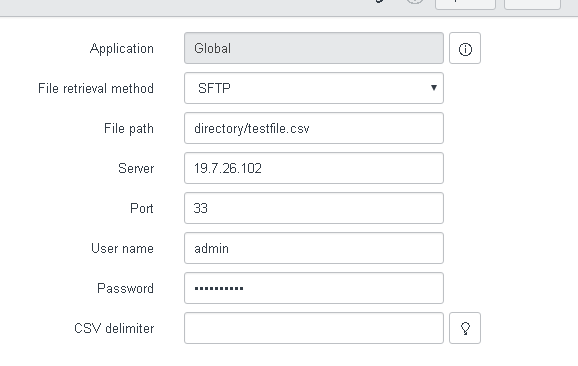This screenshot has height=366, width=578.
Task: Click the info icon beside Application field
Action: pyautogui.click(x=465, y=48)
